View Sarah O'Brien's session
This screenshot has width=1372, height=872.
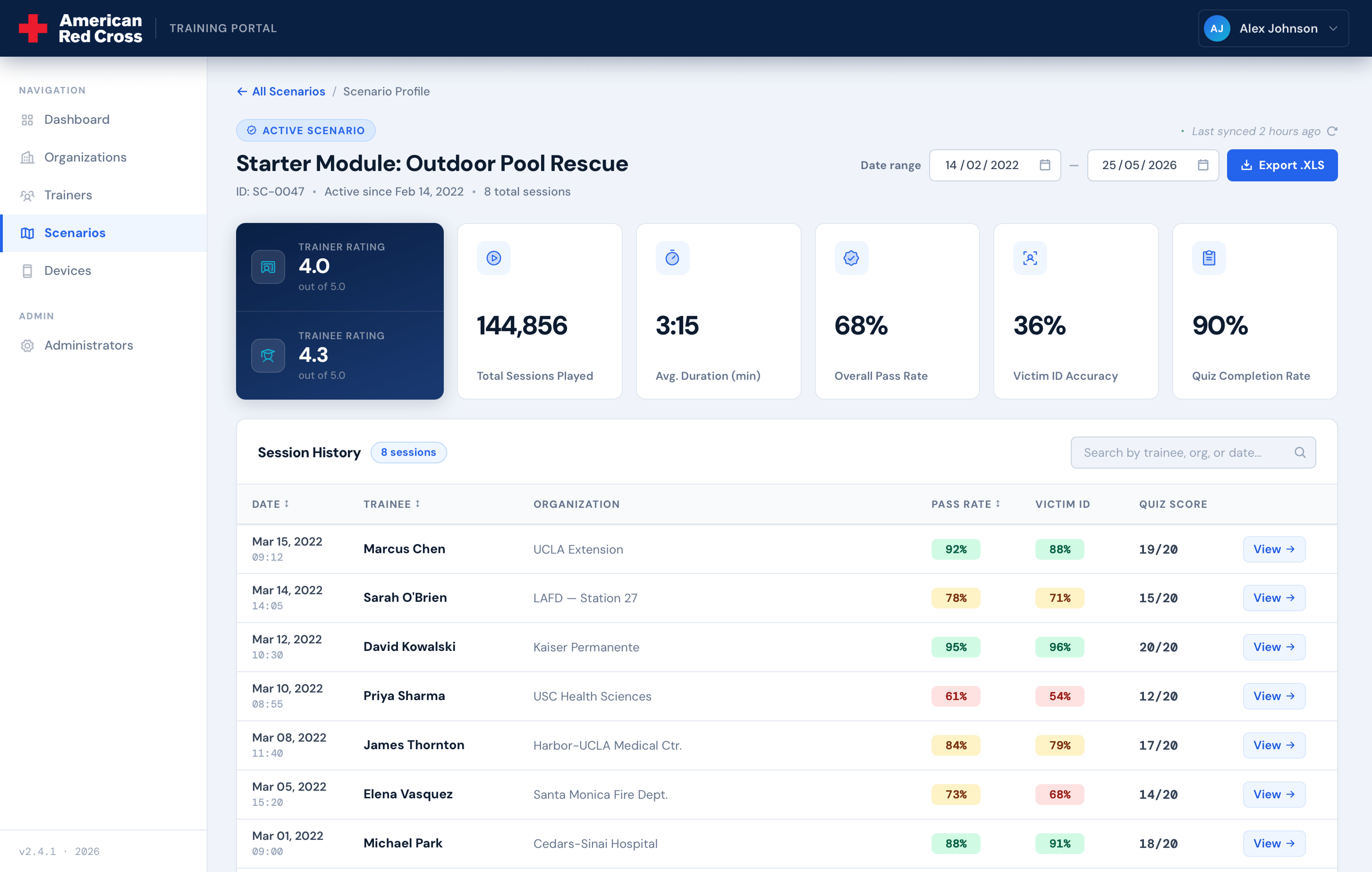click(x=1274, y=598)
